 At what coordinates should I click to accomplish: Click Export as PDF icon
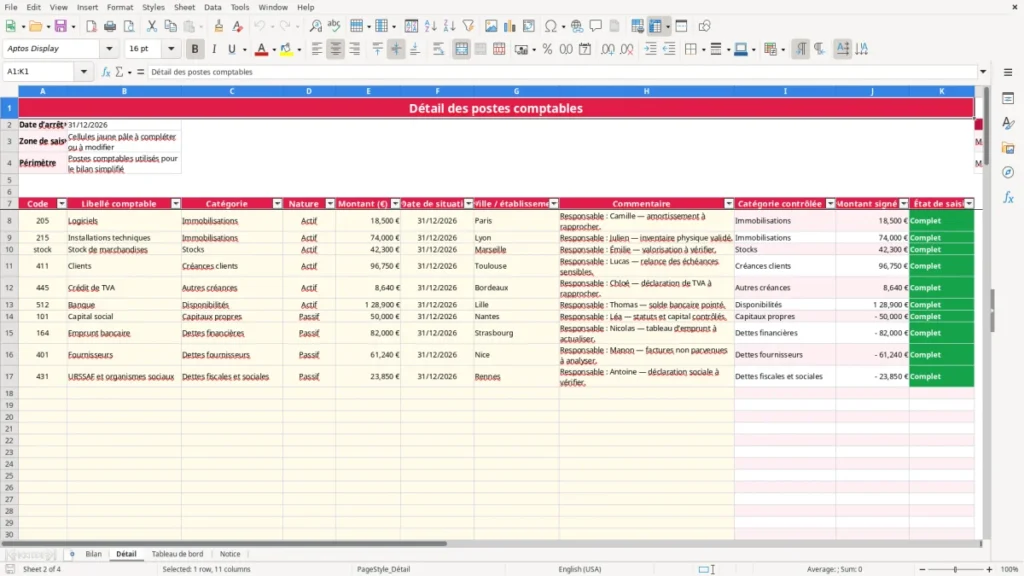91,26
